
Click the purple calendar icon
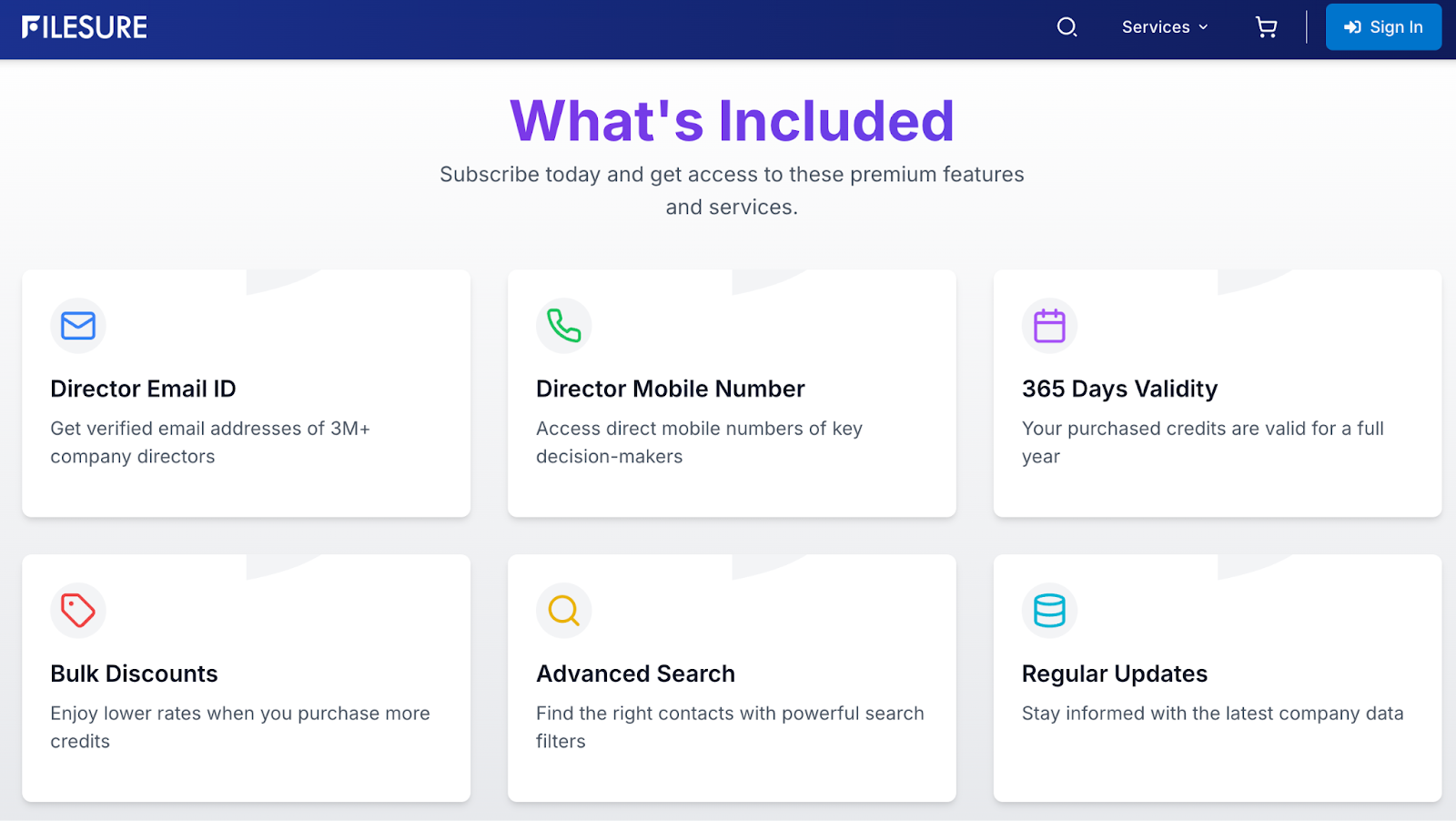click(x=1049, y=326)
